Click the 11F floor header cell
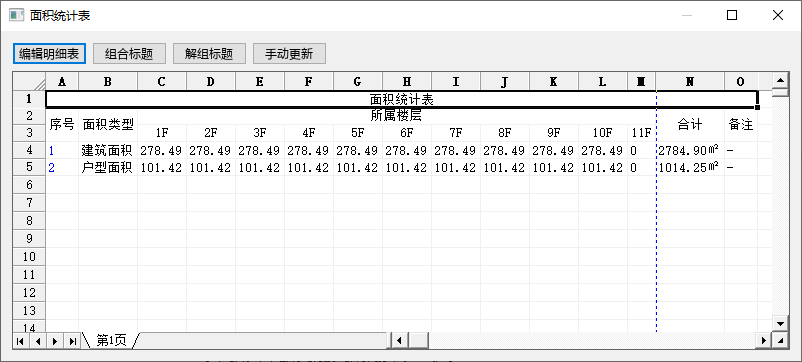 pos(641,133)
